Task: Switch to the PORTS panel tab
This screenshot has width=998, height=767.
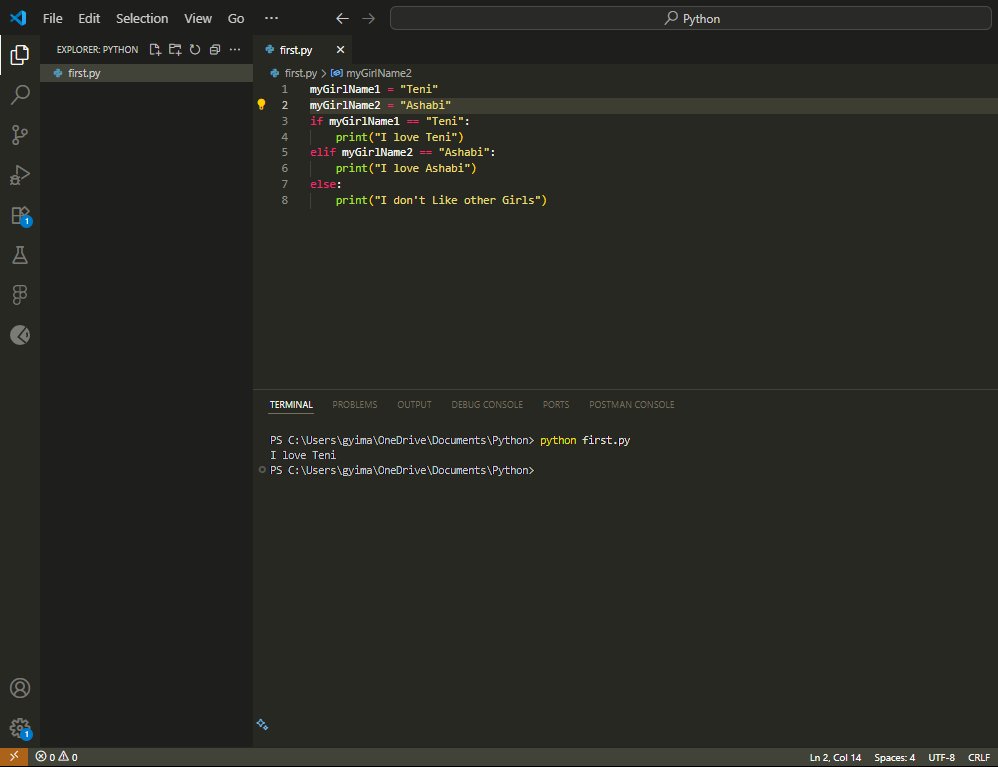Action: point(556,405)
